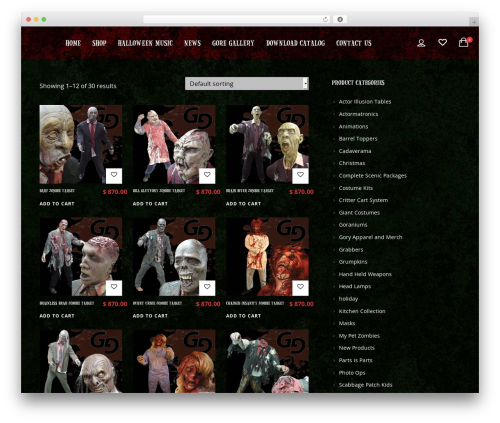
Task: Open the Actor Illusion Tables category
Action: [x=365, y=102]
